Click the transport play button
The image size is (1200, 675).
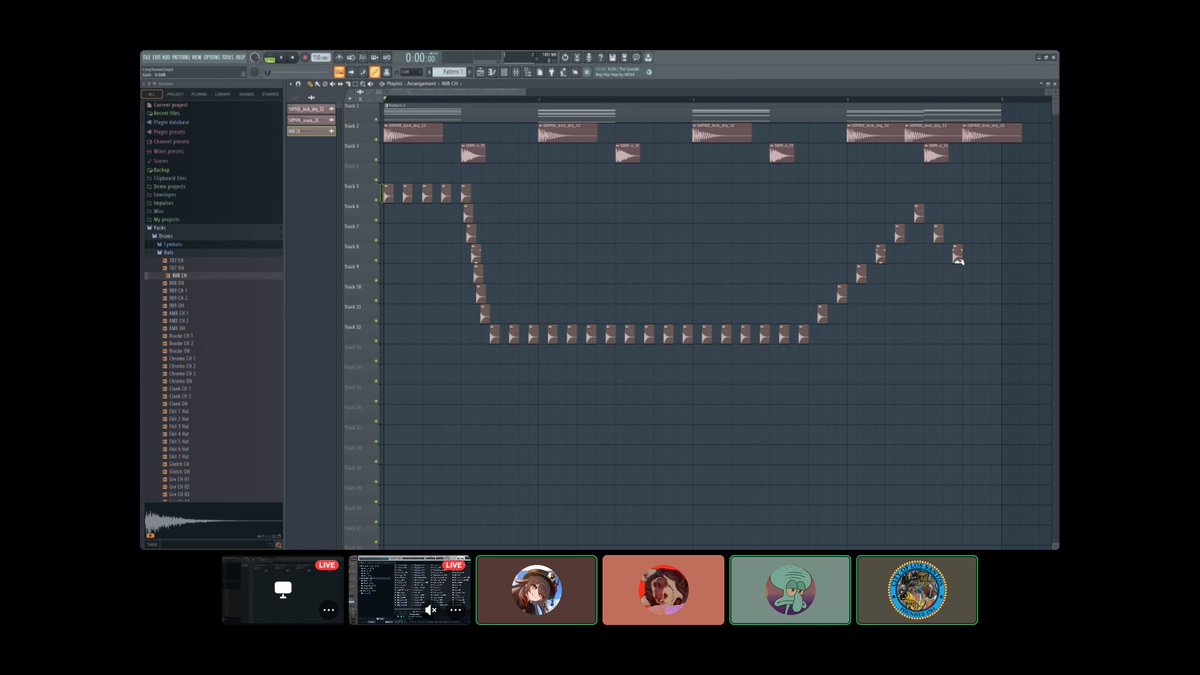(x=281, y=57)
